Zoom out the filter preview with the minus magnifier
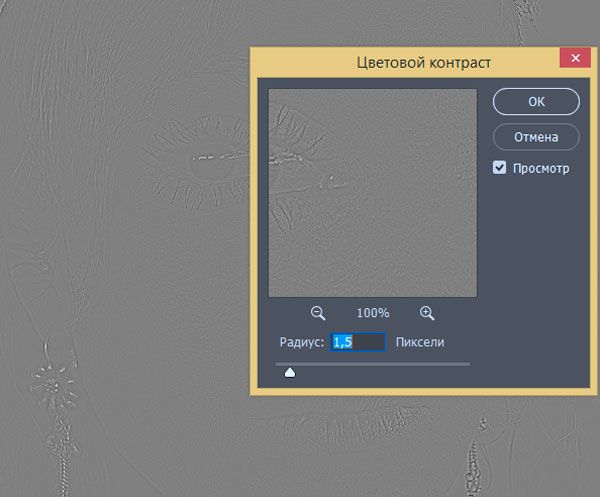 (318, 313)
